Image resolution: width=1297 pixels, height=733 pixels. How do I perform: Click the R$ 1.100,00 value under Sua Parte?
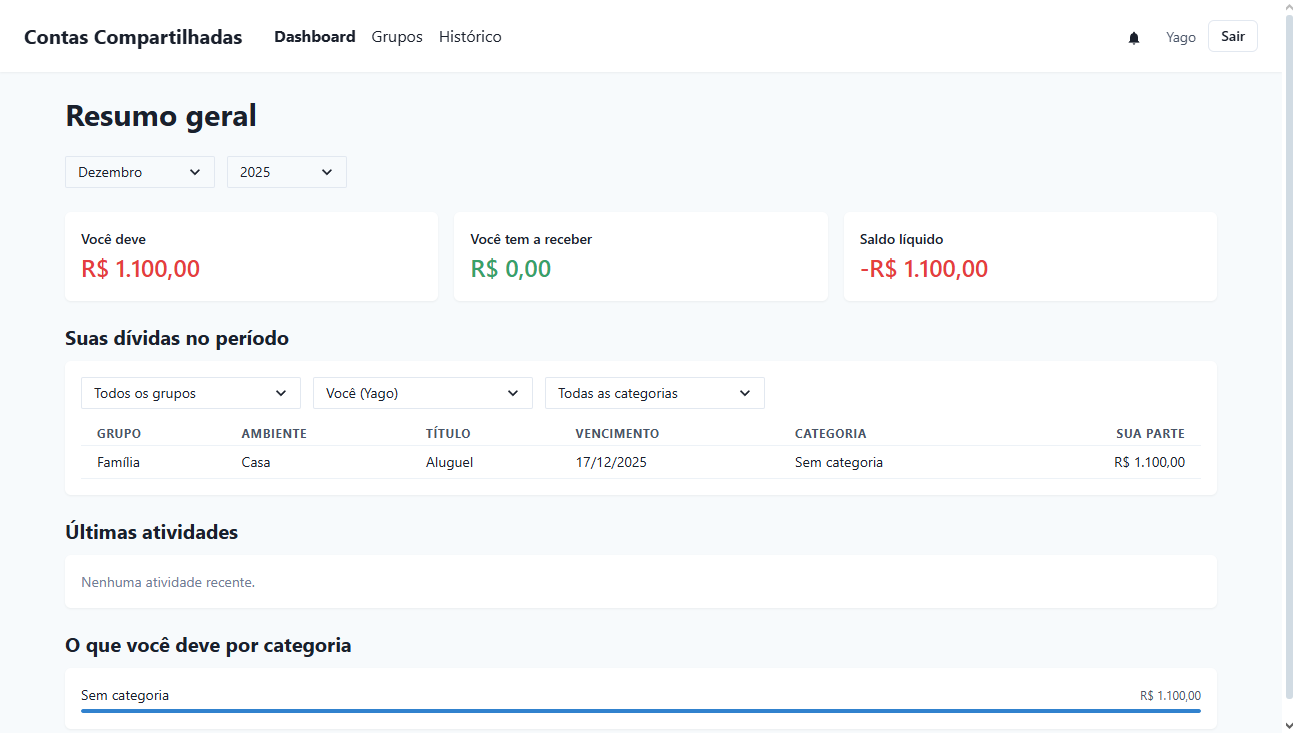tap(1149, 462)
